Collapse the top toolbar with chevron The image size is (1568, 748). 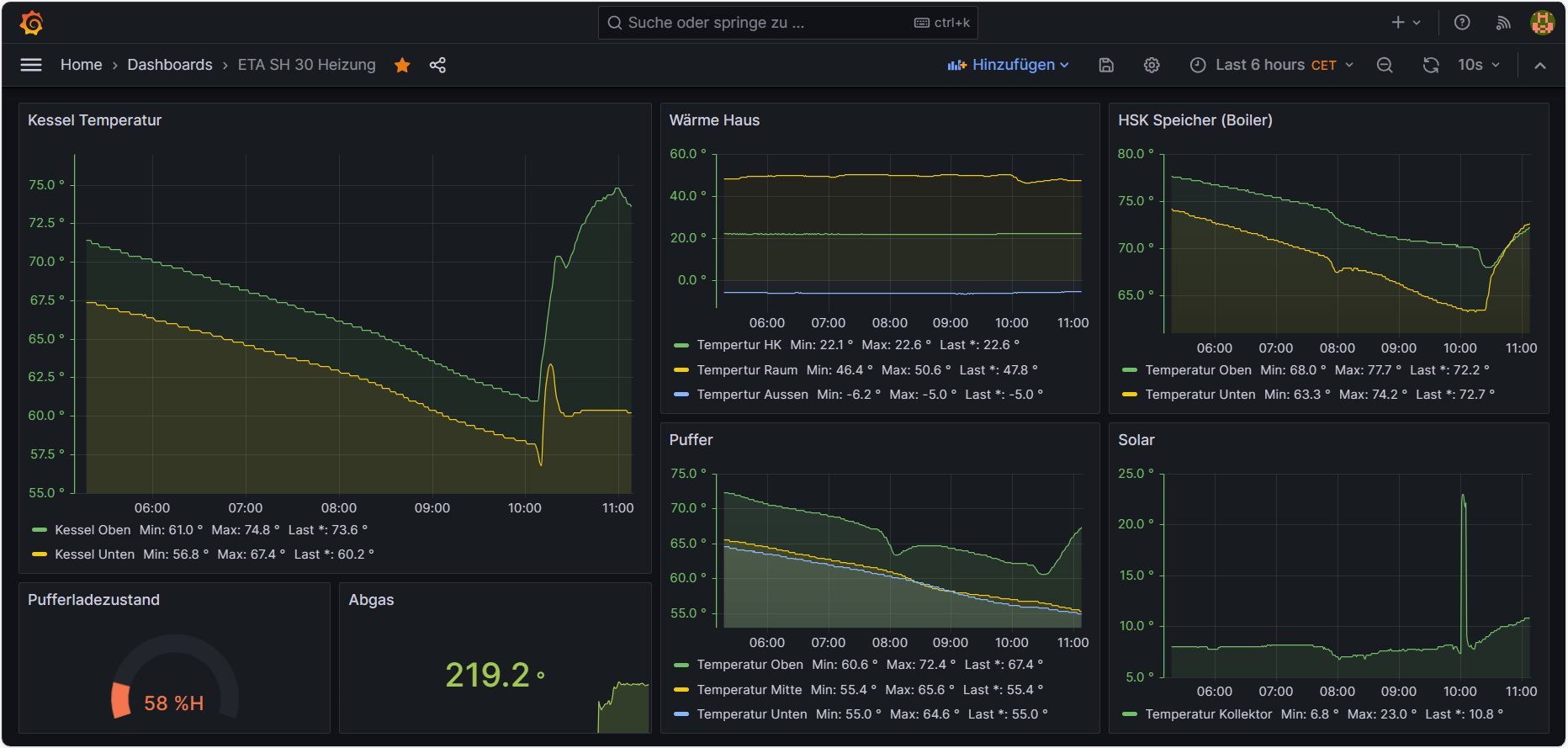tap(1540, 65)
